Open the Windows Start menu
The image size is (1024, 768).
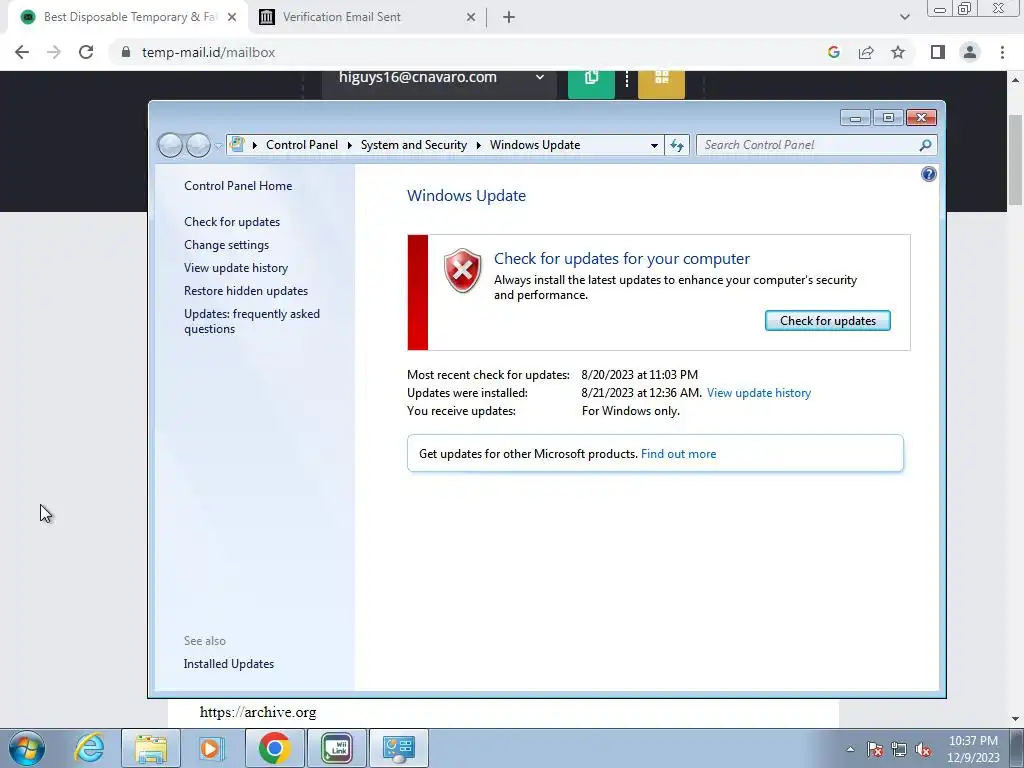pos(27,748)
